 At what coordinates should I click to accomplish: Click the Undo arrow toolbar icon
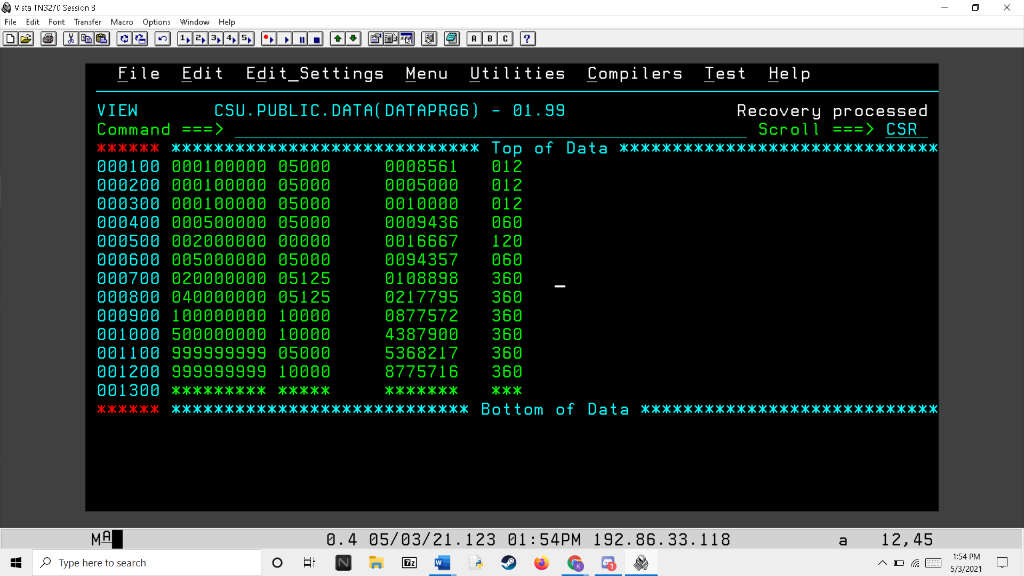click(x=163, y=39)
